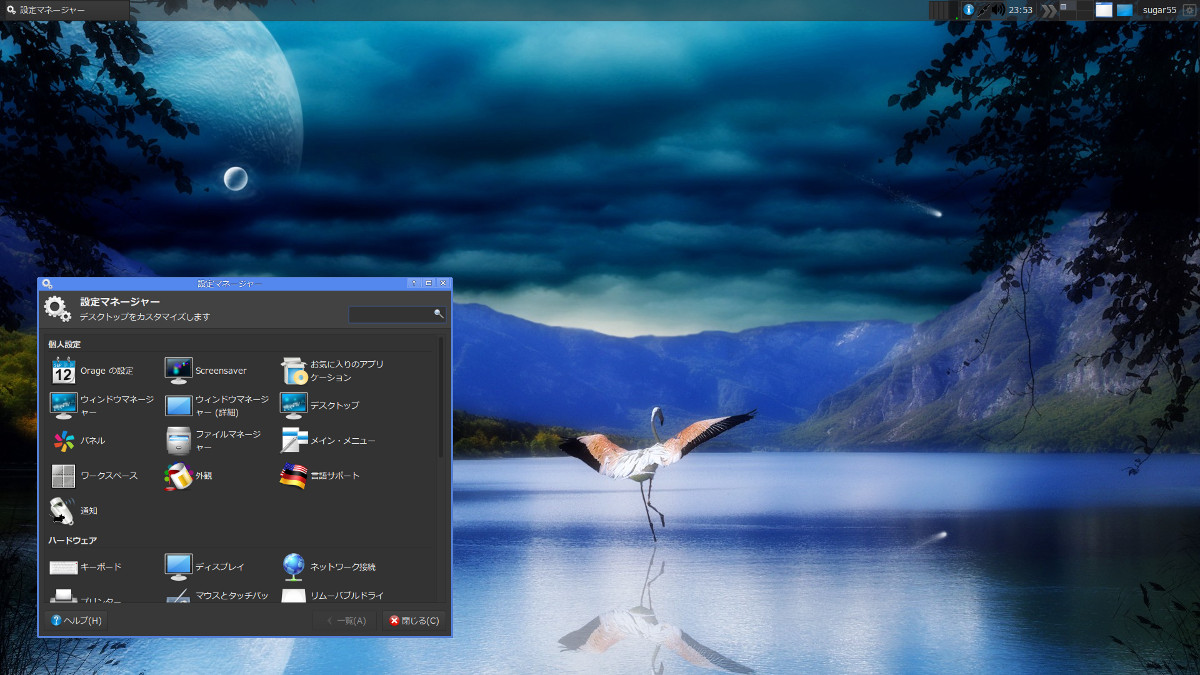
Task: Click the network status icon in the panel
Action: click(983, 10)
